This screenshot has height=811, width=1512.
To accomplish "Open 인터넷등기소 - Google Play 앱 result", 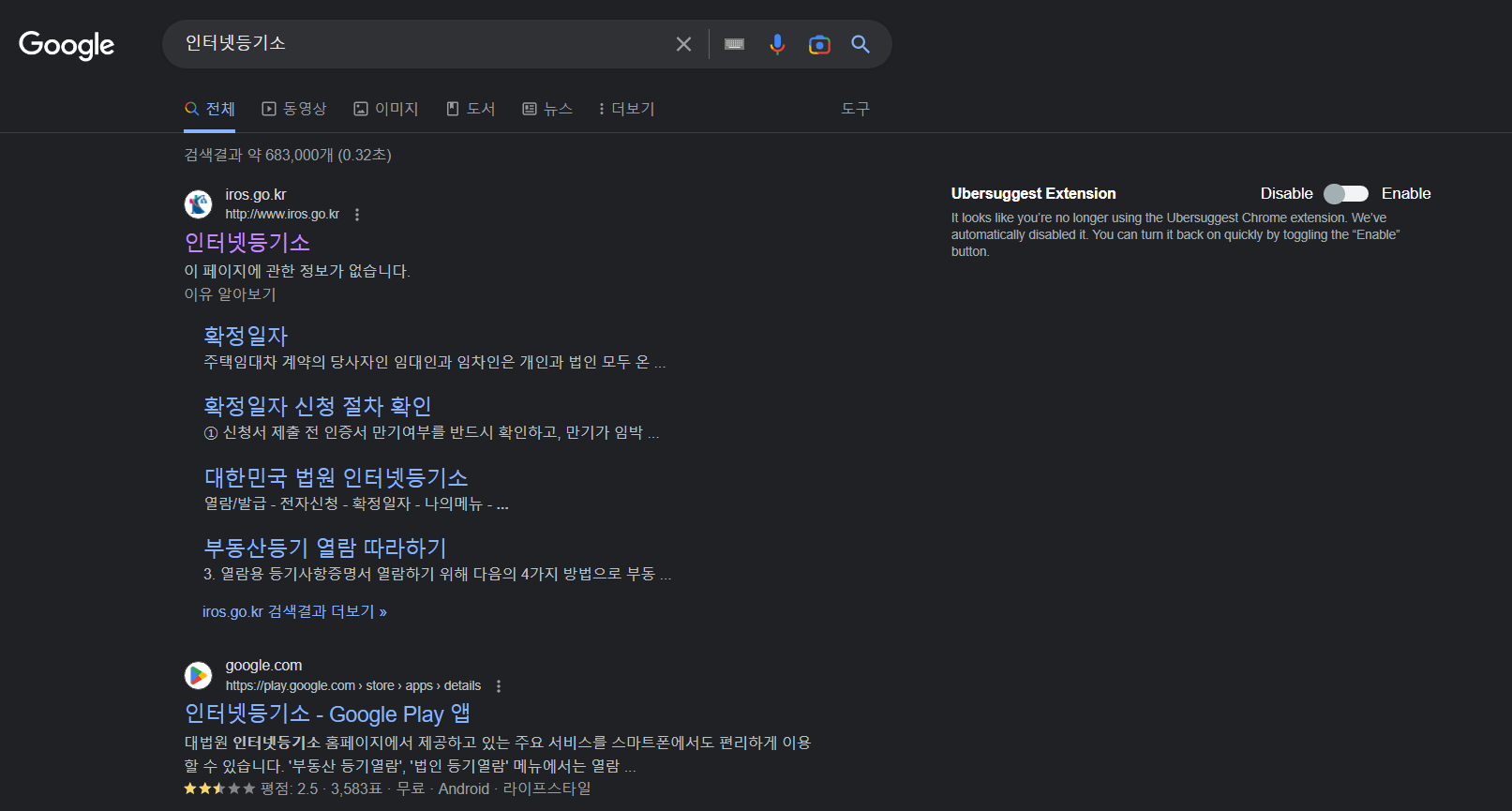I will point(327,713).
